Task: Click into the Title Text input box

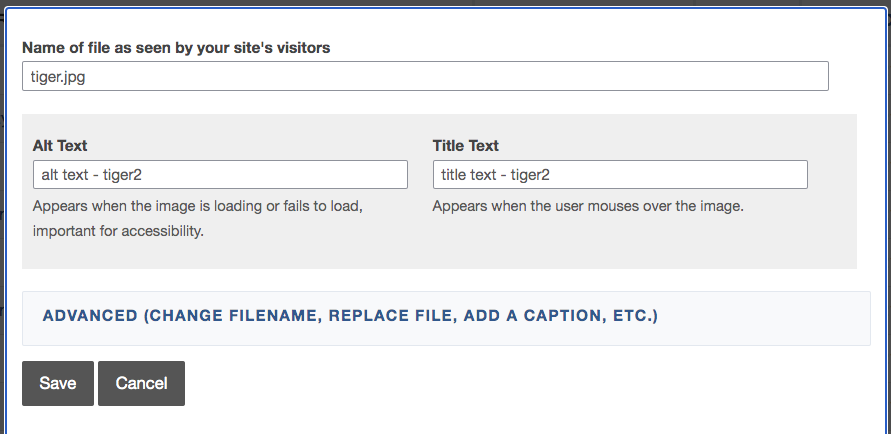Action: tap(620, 174)
